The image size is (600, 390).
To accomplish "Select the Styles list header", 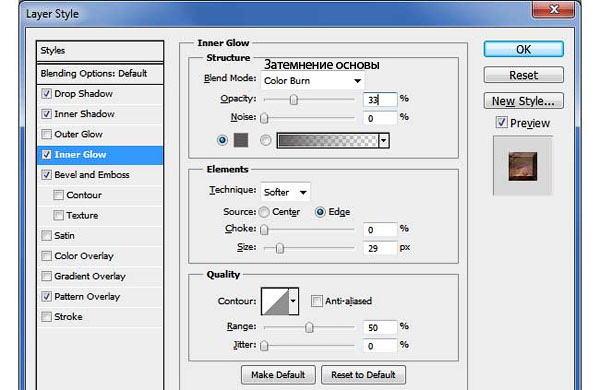I will [100, 51].
